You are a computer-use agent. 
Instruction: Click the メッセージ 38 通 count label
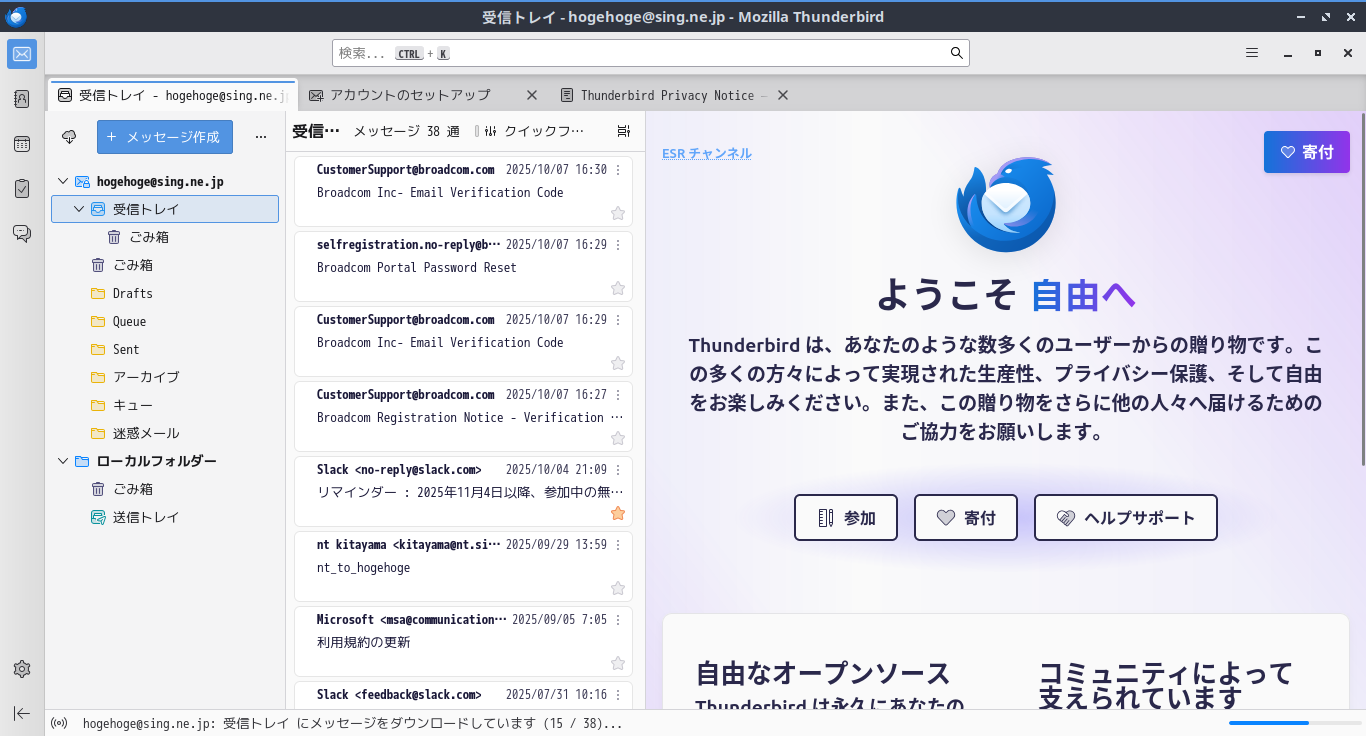point(406,131)
